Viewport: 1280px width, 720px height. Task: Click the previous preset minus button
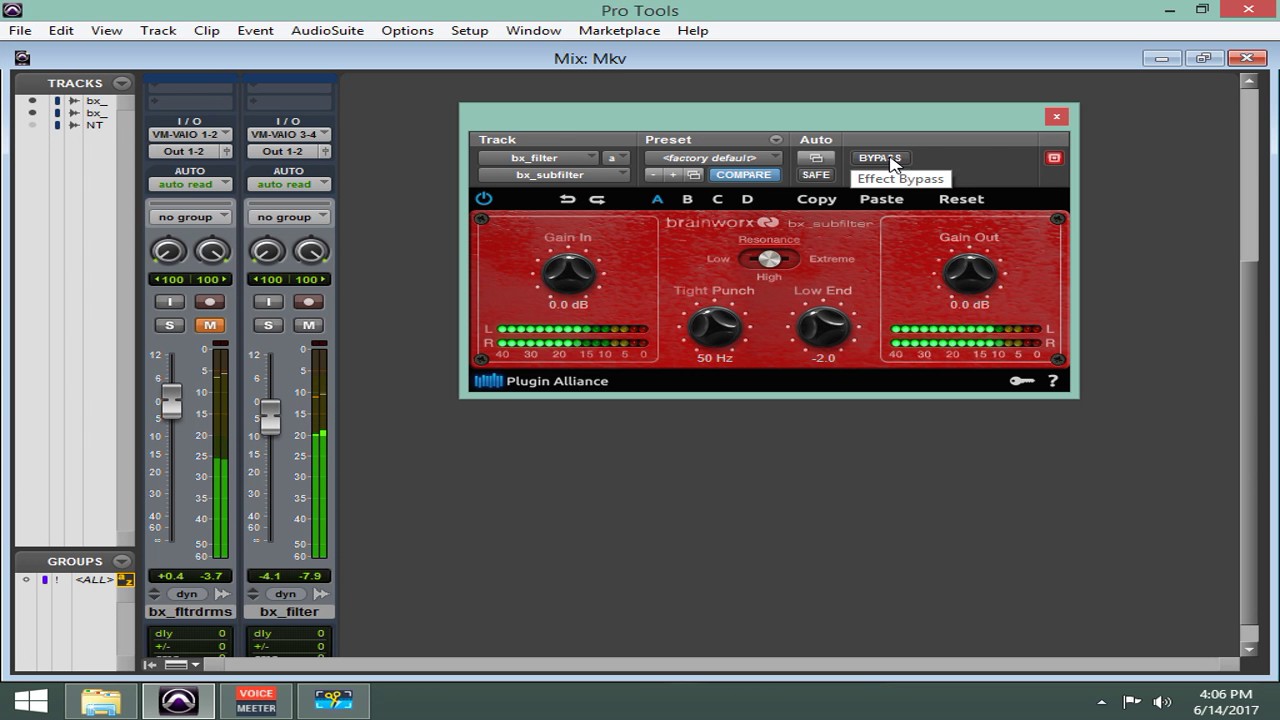(x=653, y=175)
